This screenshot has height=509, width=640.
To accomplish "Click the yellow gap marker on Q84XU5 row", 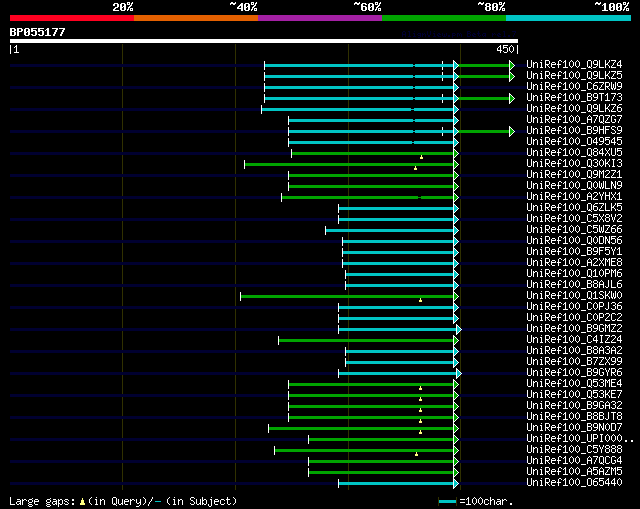I will tap(421, 157).
